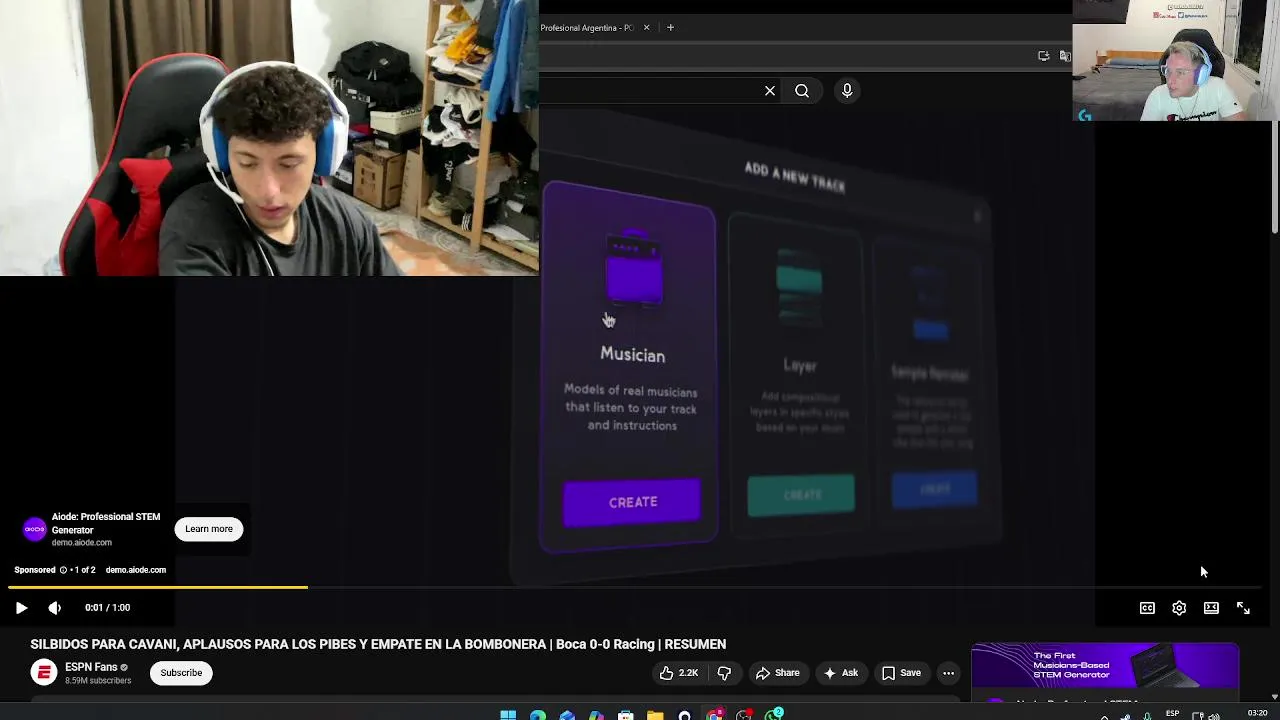Open the Windows Start menu
The height and width of the screenshot is (720, 1280).
508,714
